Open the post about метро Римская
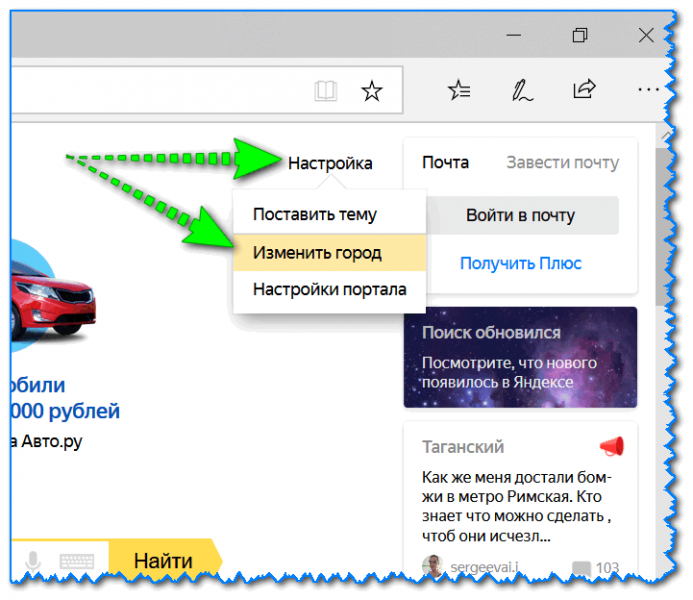 (x=517, y=506)
